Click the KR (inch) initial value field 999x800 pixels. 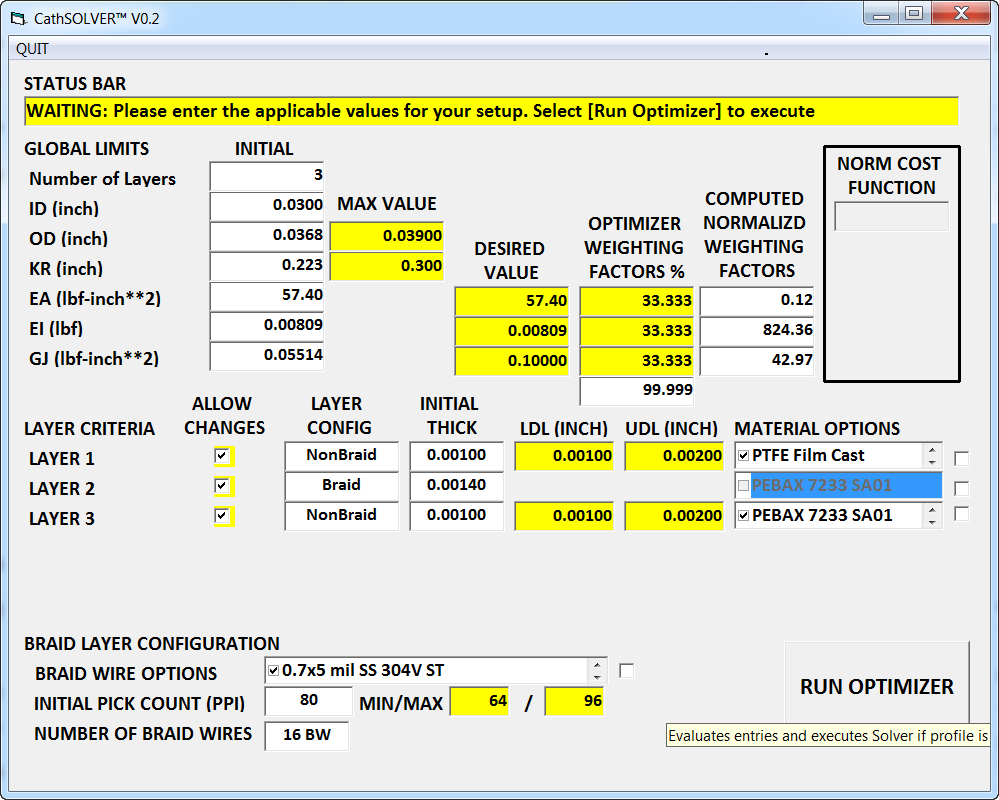267,266
